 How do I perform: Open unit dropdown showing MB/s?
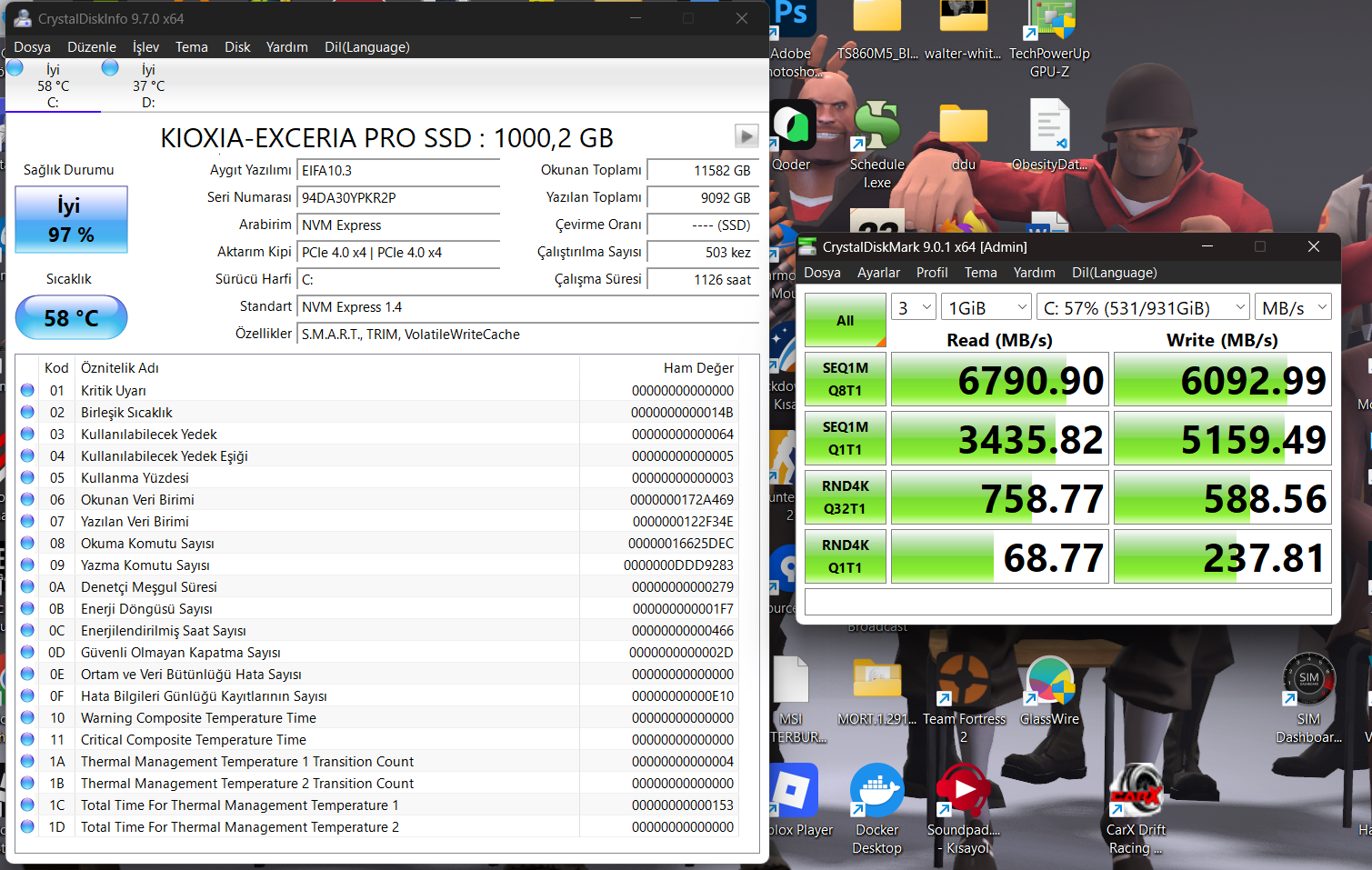pyautogui.click(x=1293, y=307)
